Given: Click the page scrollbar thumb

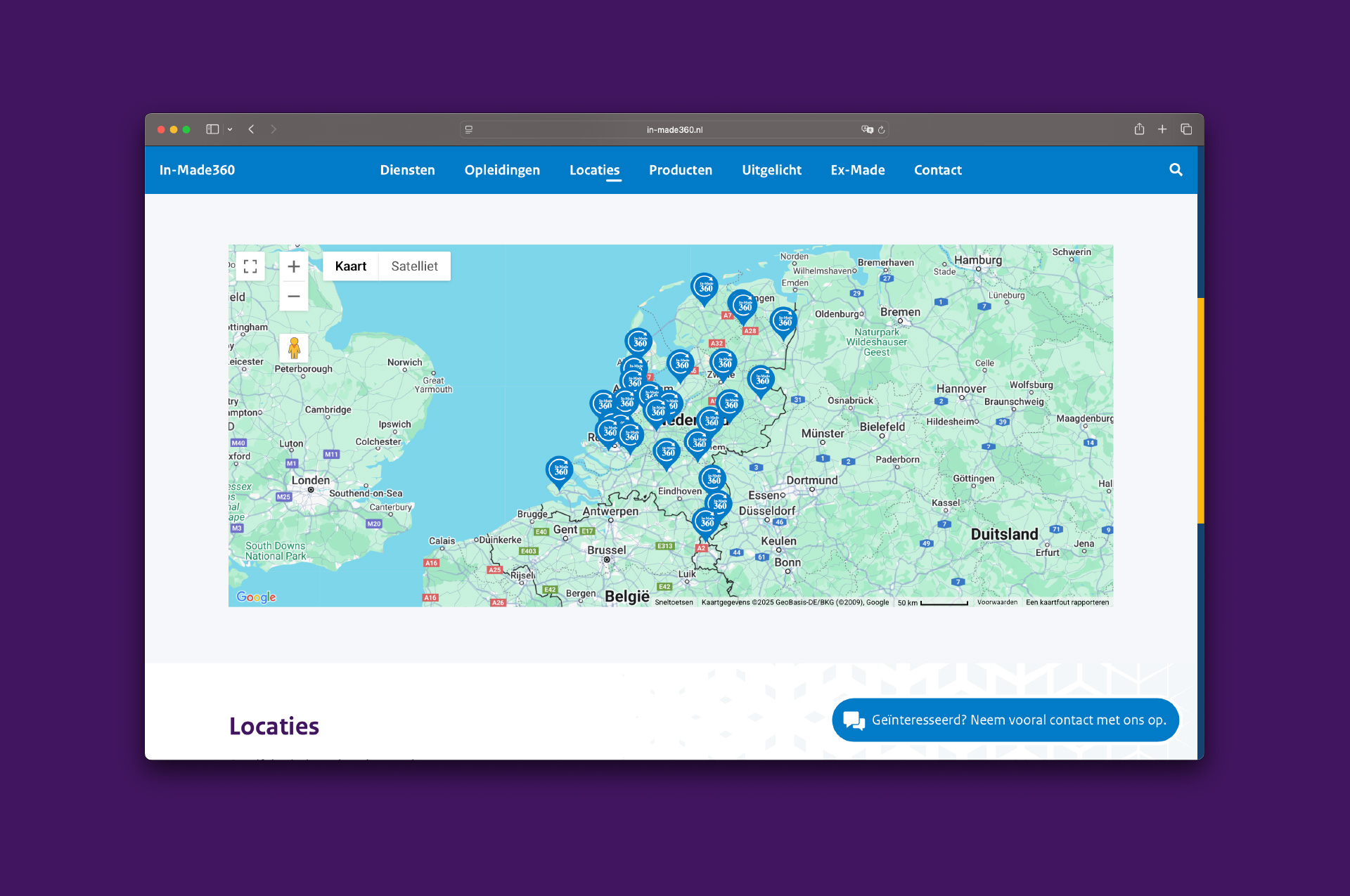Looking at the screenshot, I should tap(1201, 410).
